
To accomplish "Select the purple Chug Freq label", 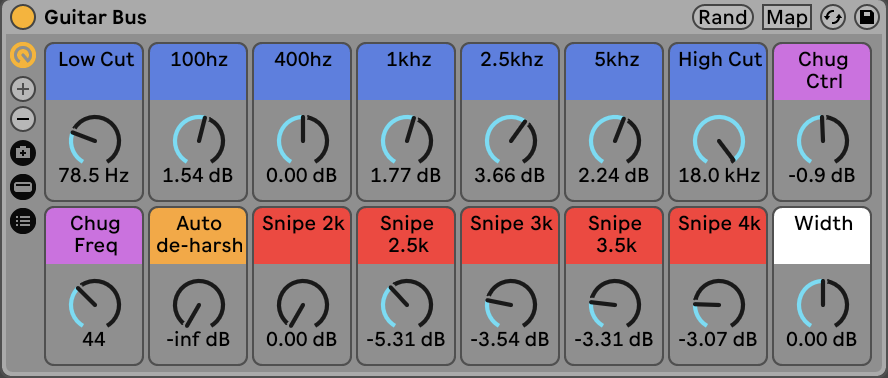I will tap(94, 236).
